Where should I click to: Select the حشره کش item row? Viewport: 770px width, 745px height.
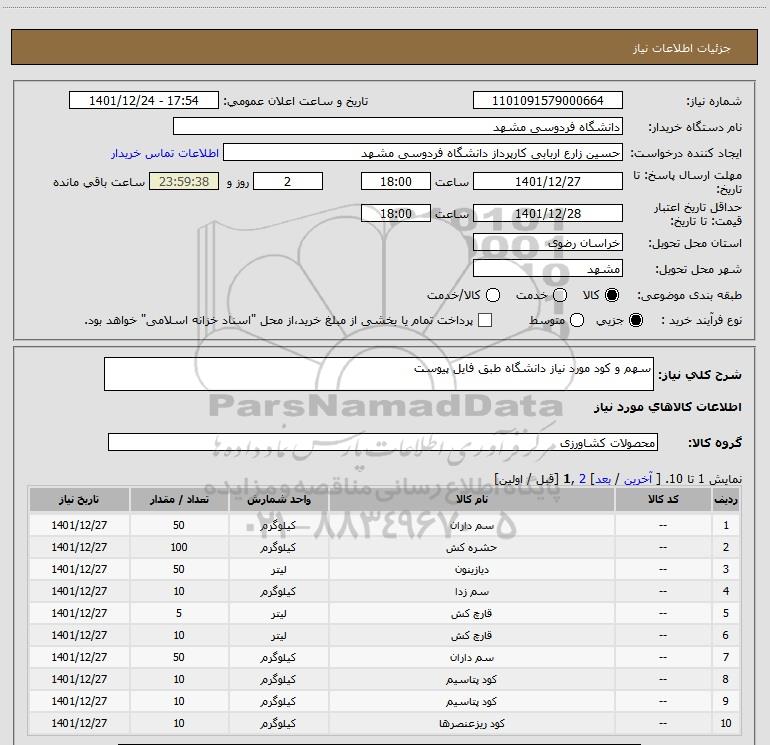tap(384, 547)
